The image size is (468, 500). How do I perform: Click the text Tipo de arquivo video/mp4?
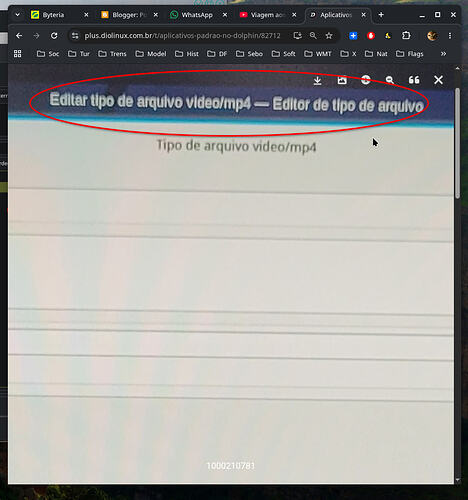click(236, 146)
